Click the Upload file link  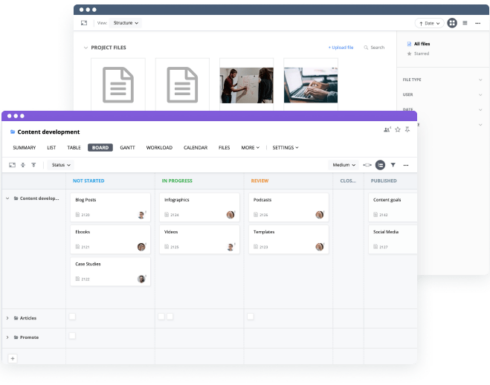341,48
